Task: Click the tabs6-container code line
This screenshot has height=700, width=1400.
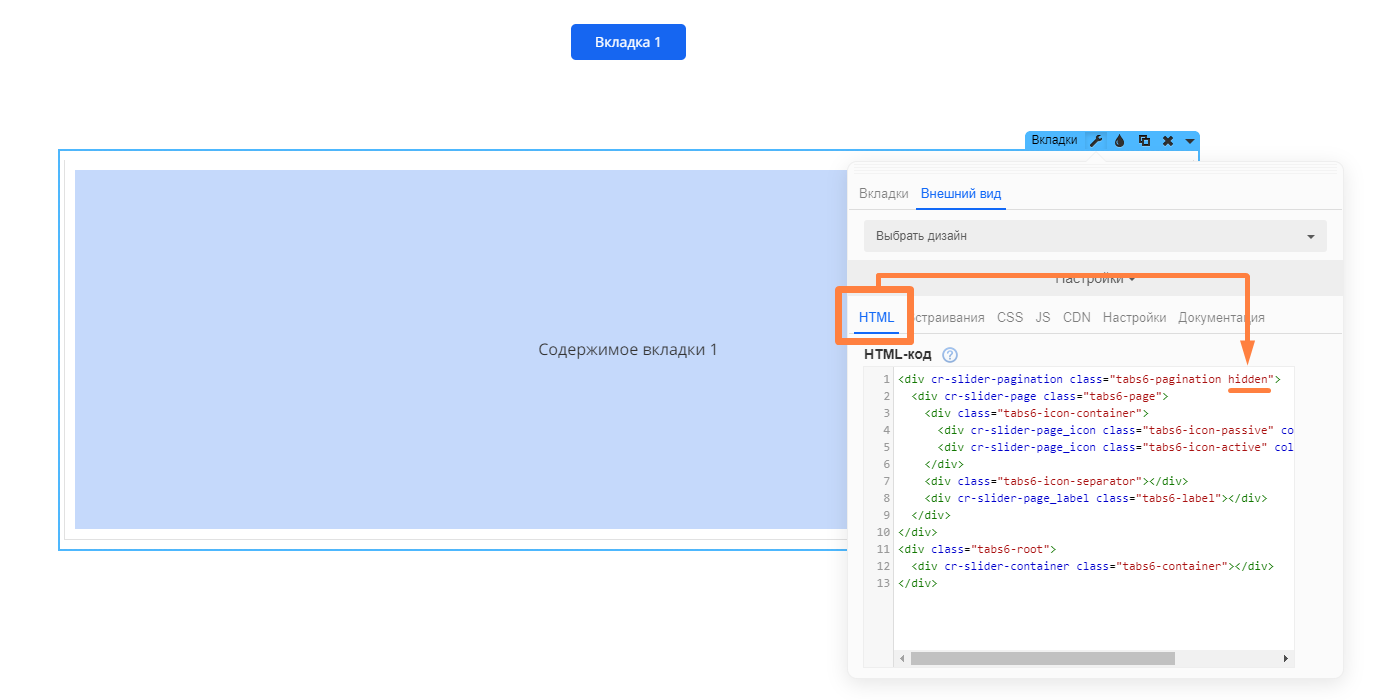Action: click(1092, 566)
